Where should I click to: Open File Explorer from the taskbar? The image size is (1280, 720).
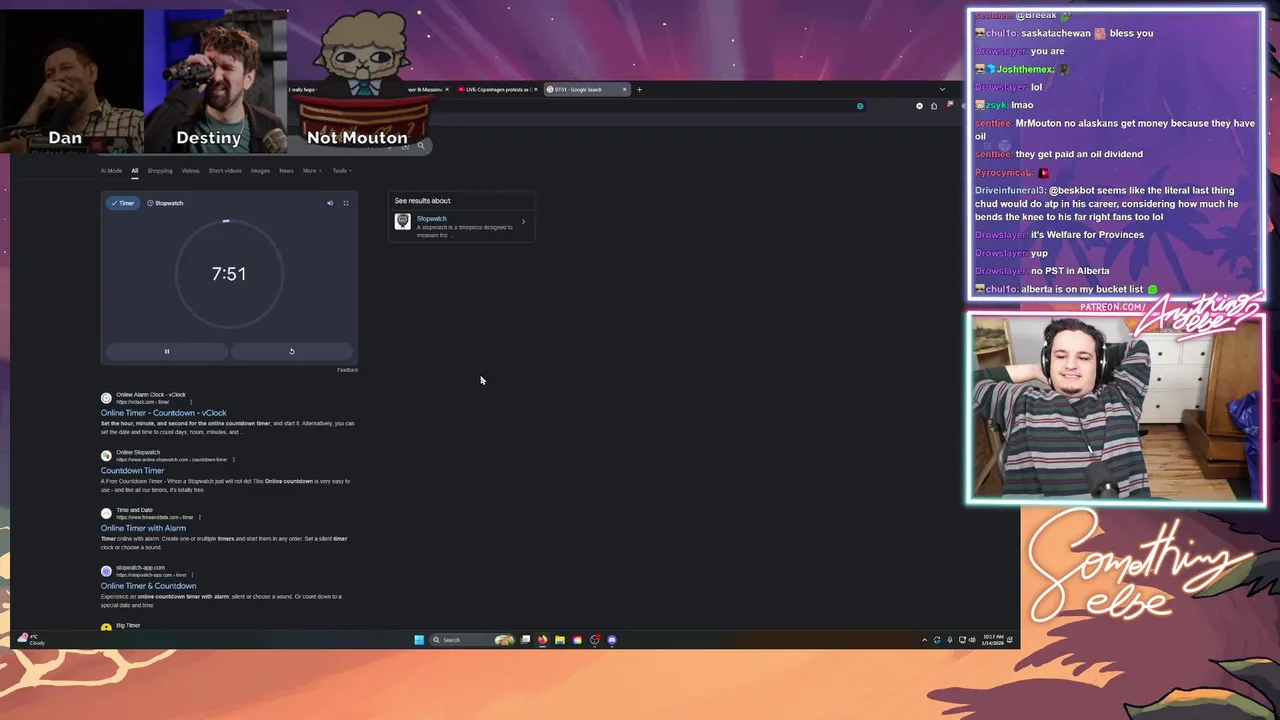coord(560,640)
